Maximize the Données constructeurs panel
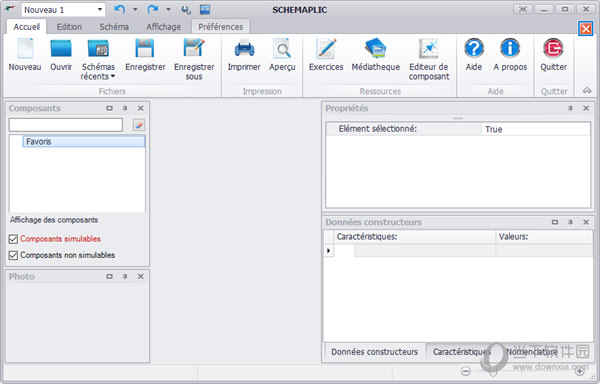The width and height of the screenshot is (600, 384). tap(555, 222)
